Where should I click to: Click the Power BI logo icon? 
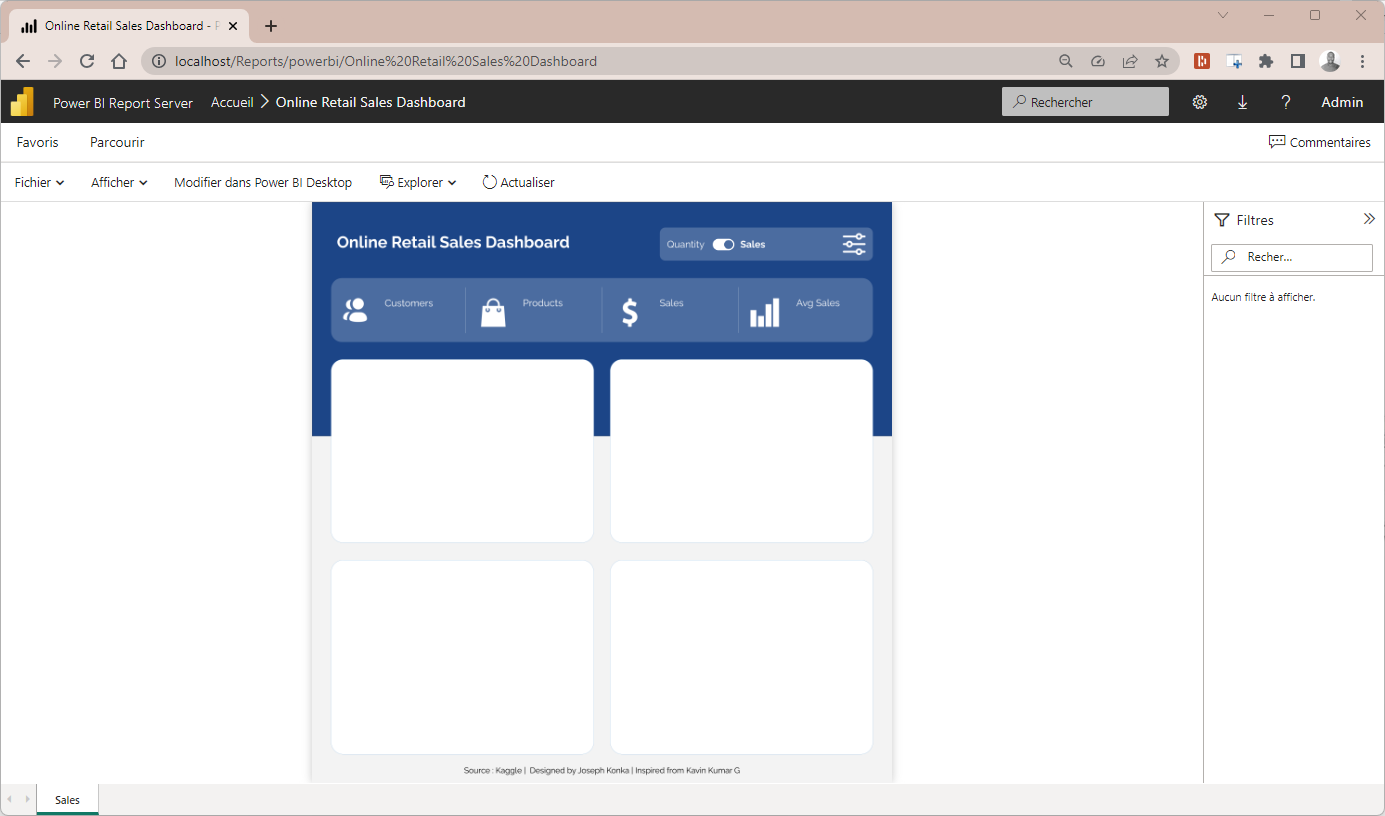[22, 102]
